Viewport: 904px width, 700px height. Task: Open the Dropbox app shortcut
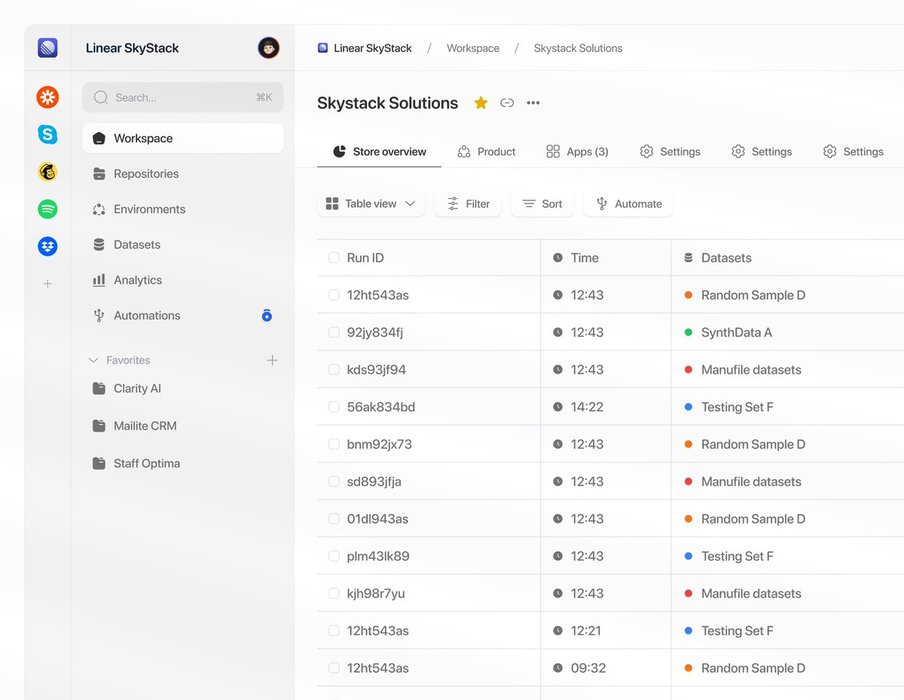coord(47,246)
